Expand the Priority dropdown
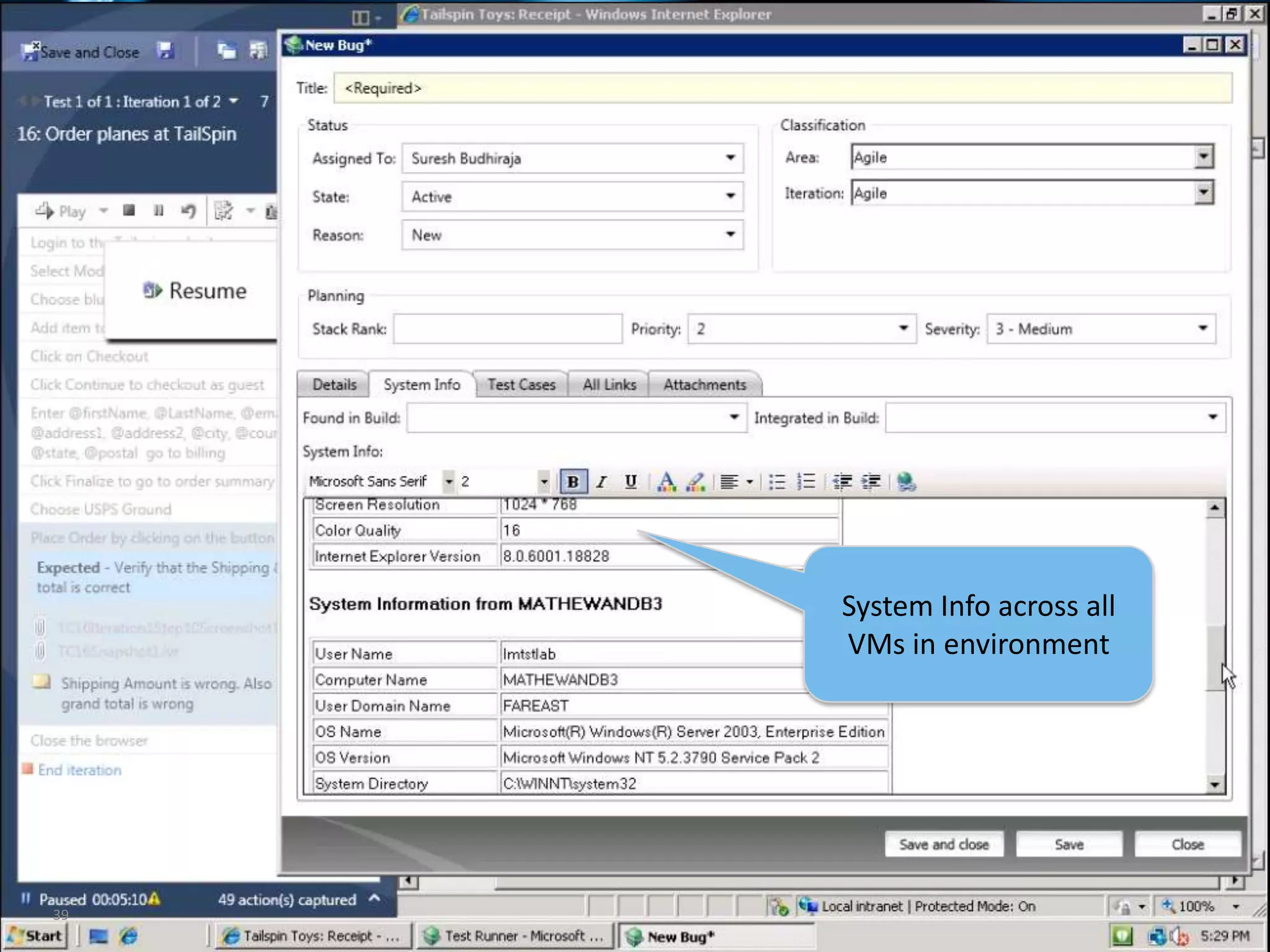The width and height of the screenshot is (1270, 952). pos(903,328)
